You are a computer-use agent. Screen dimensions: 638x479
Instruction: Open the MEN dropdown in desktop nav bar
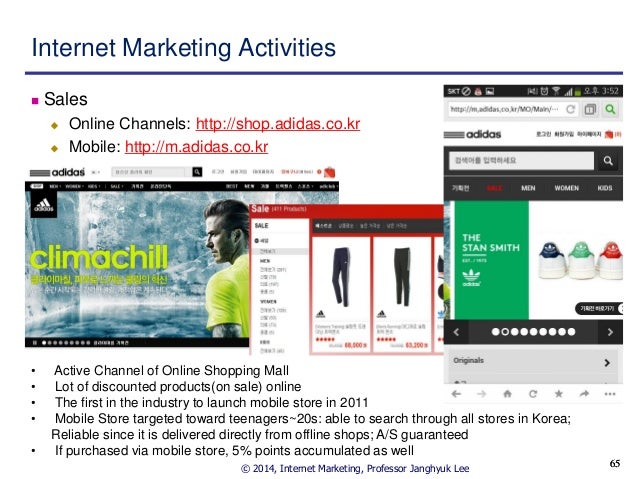click(54, 186)
